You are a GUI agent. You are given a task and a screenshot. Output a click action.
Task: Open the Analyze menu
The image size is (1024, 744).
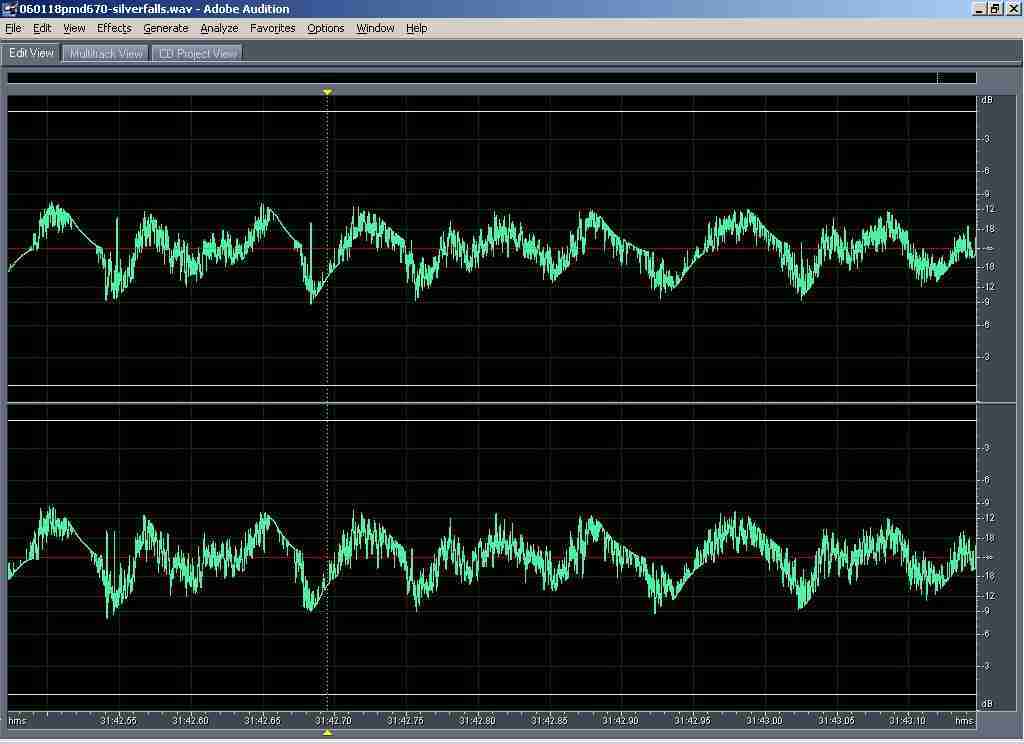(219, 28)
